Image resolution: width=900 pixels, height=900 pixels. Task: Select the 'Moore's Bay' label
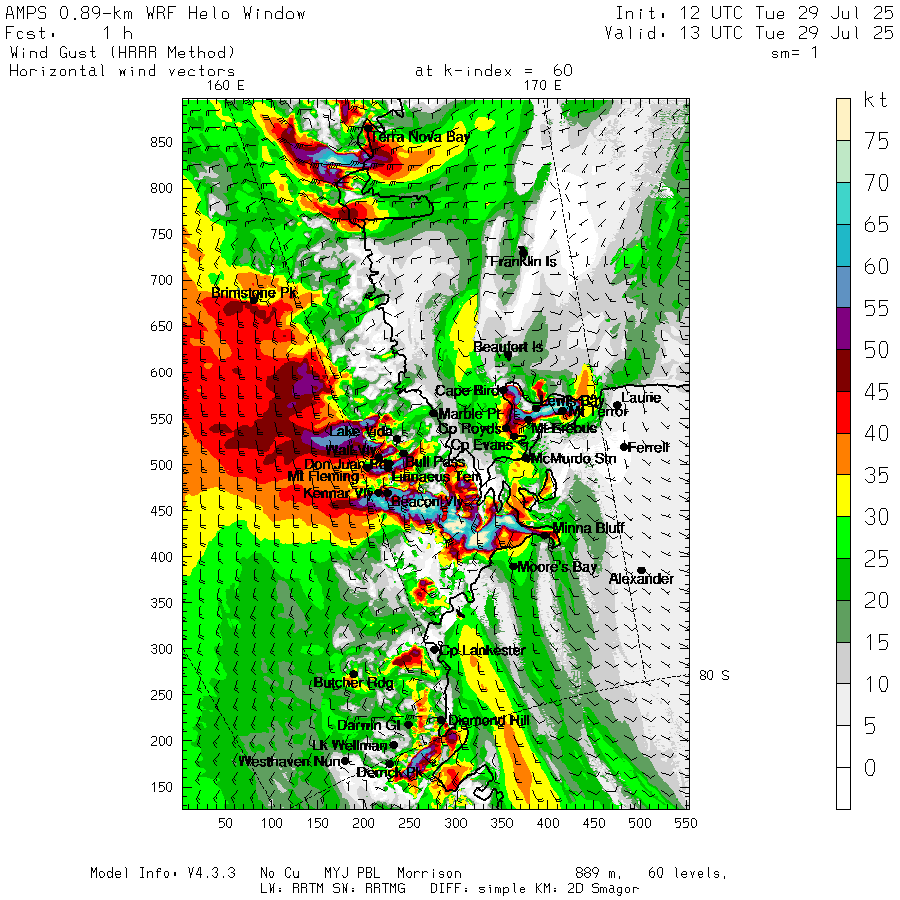pyautogui.click(x=557, y=567)
